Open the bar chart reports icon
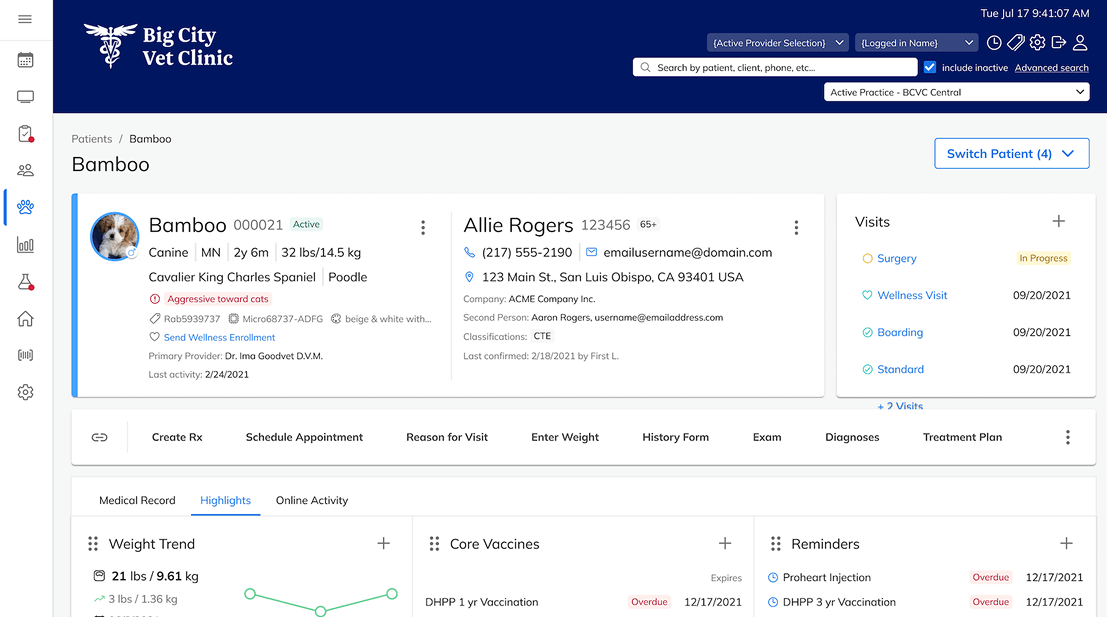The image size is (1107, 617). pos(26,245)
